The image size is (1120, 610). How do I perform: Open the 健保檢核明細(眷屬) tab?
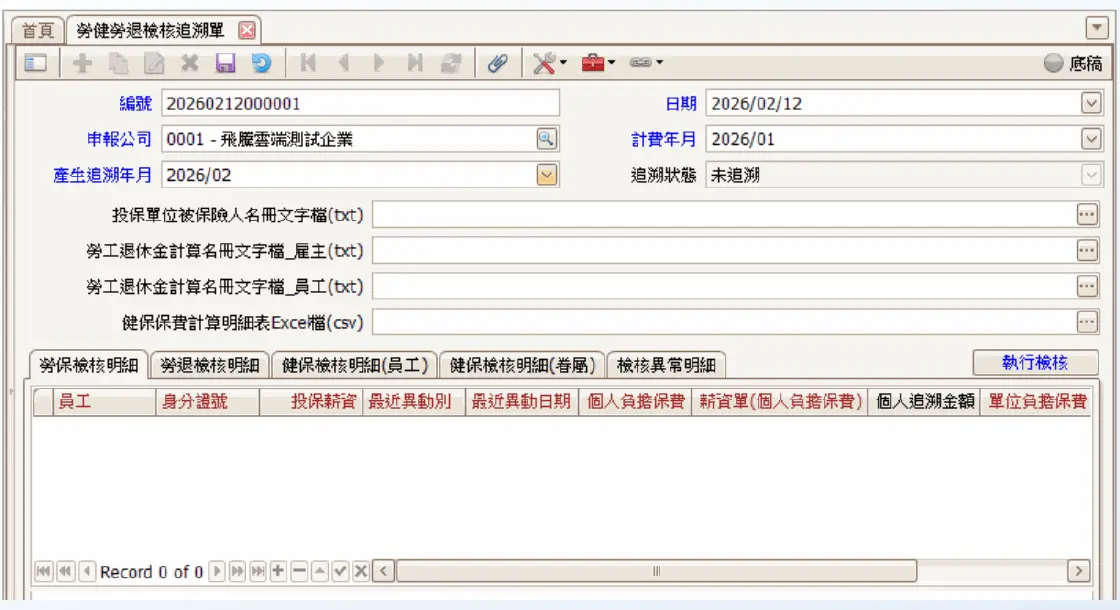[x=521, y=365]
